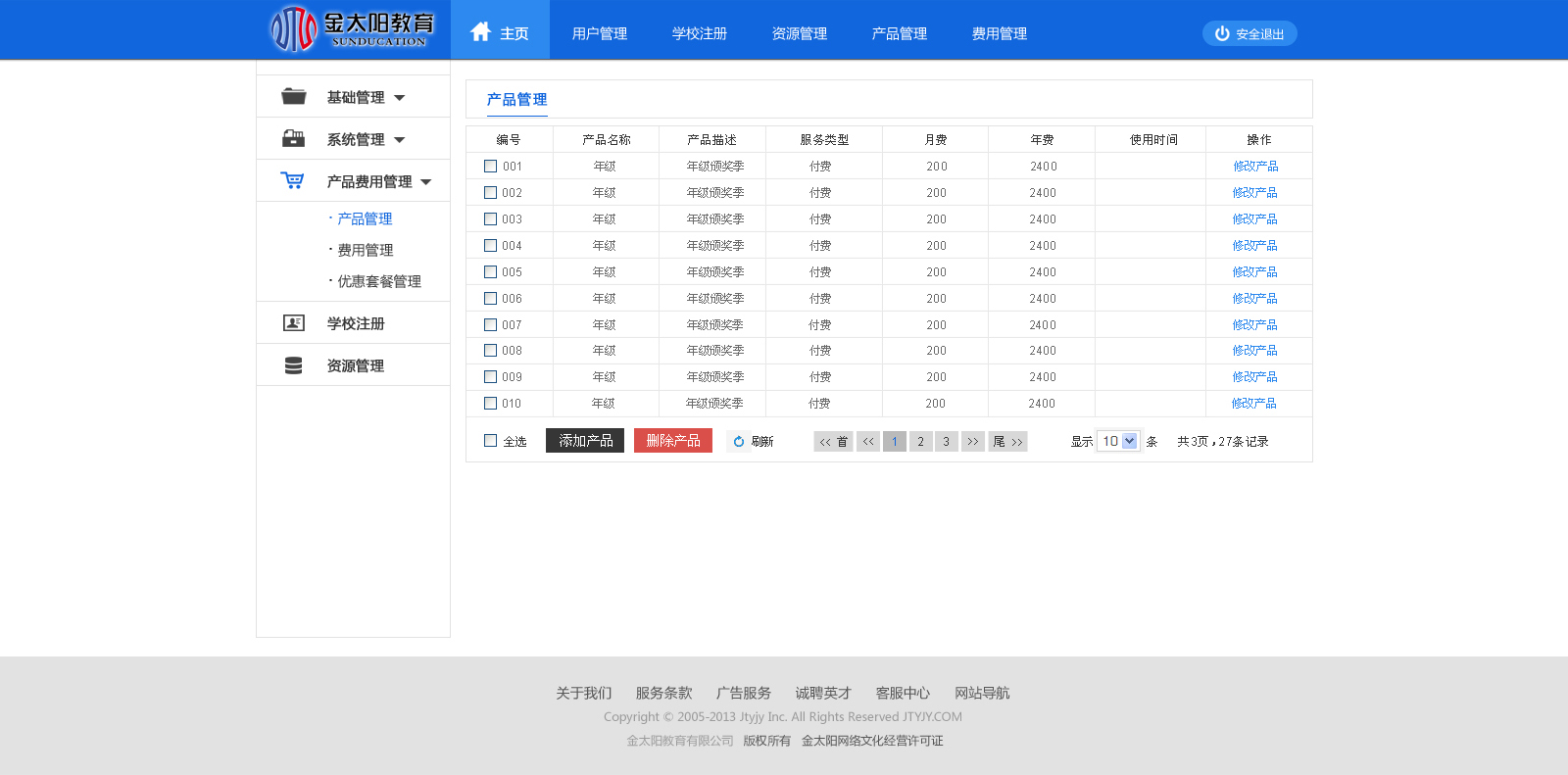Click the shopping cart icon beside 产品费用管理
This screenshot has height=775, width=1568.
[292, 180]
